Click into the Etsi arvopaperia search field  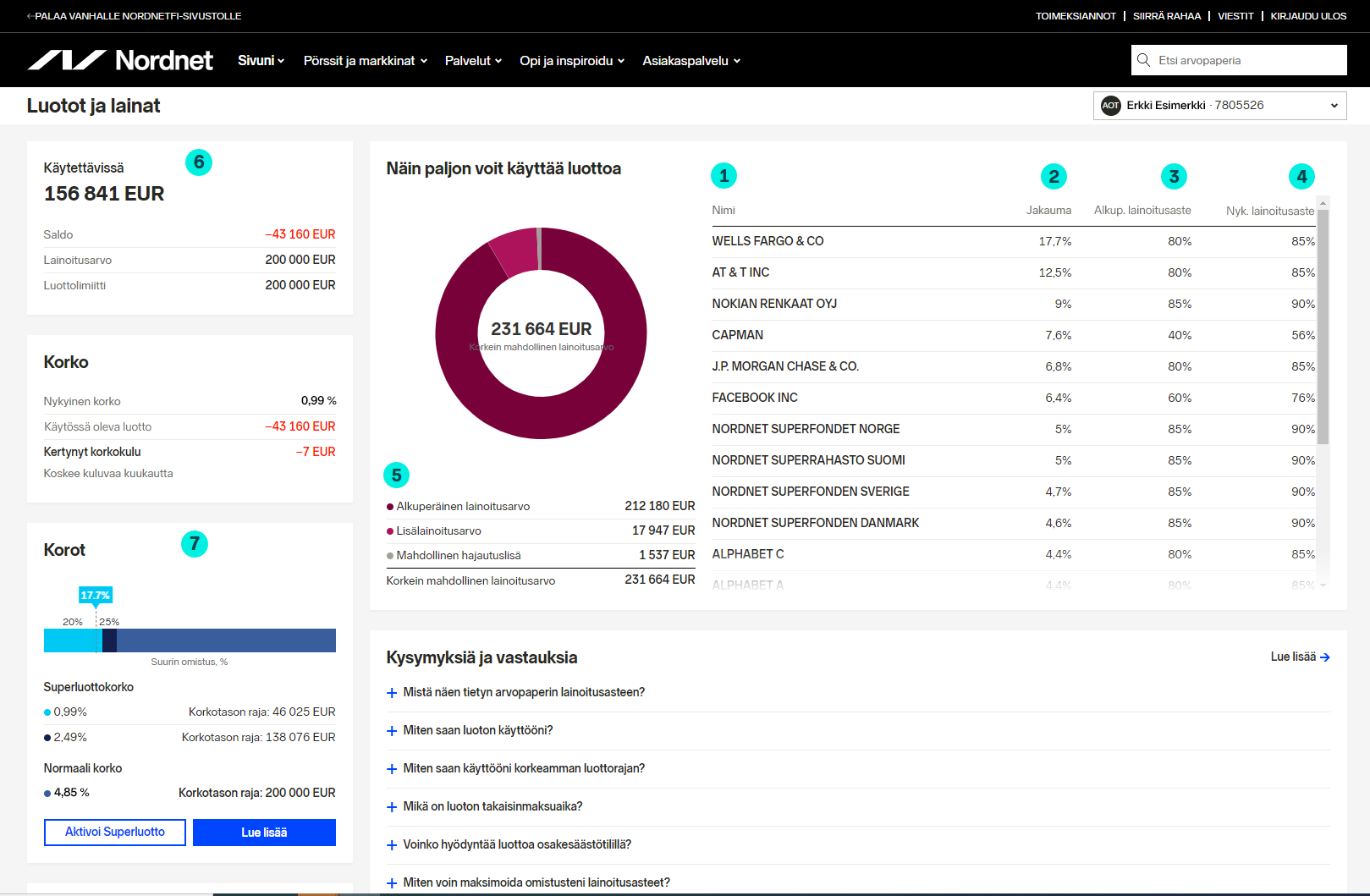(1239, 60)
